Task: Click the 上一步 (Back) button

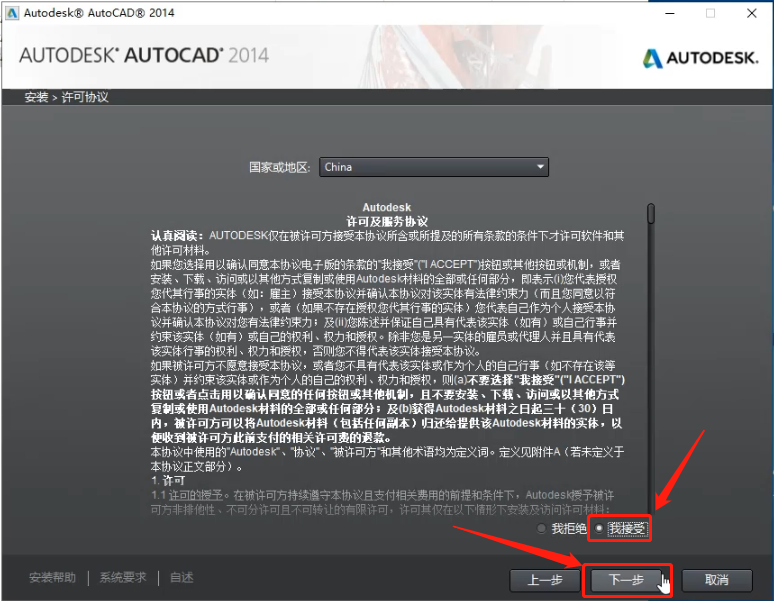Action: click(x=545, y=580)
